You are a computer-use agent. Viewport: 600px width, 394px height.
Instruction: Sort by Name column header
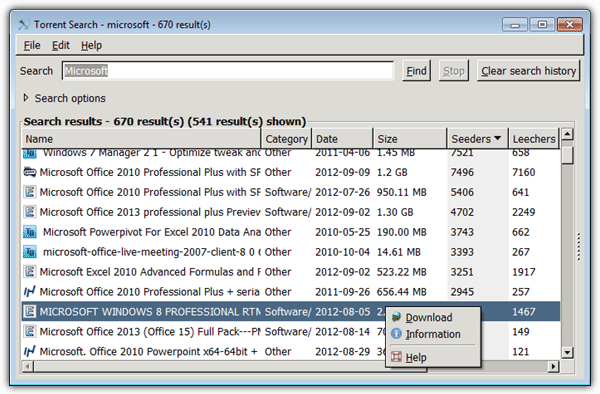click(x=142, y=139)
